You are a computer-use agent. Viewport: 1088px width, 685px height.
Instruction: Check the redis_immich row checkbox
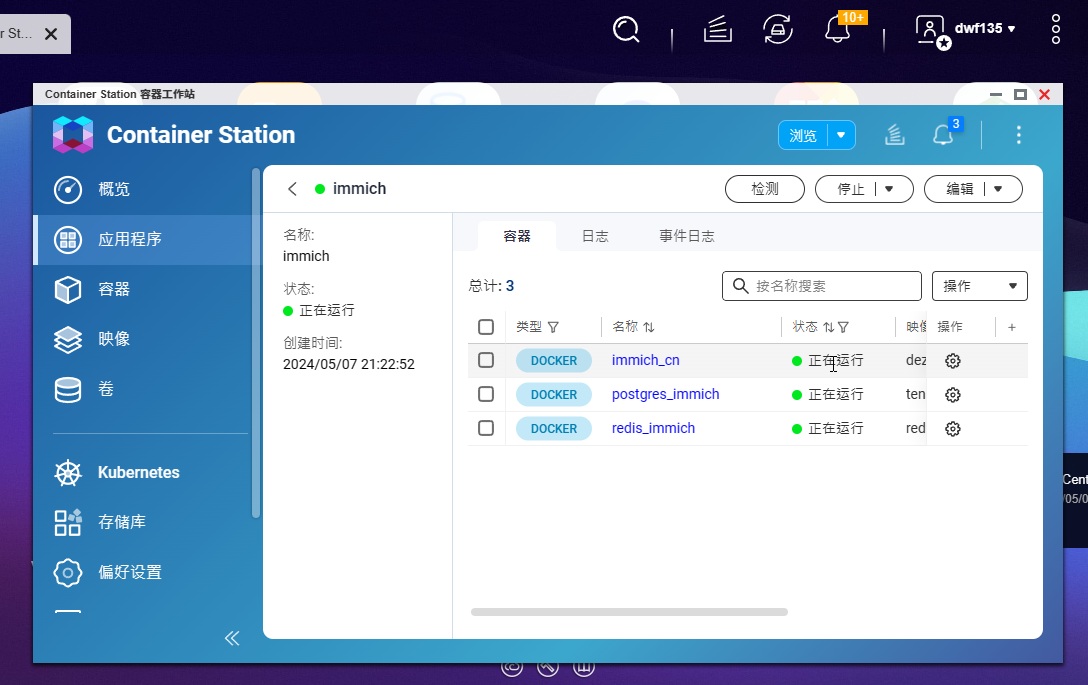486,428
